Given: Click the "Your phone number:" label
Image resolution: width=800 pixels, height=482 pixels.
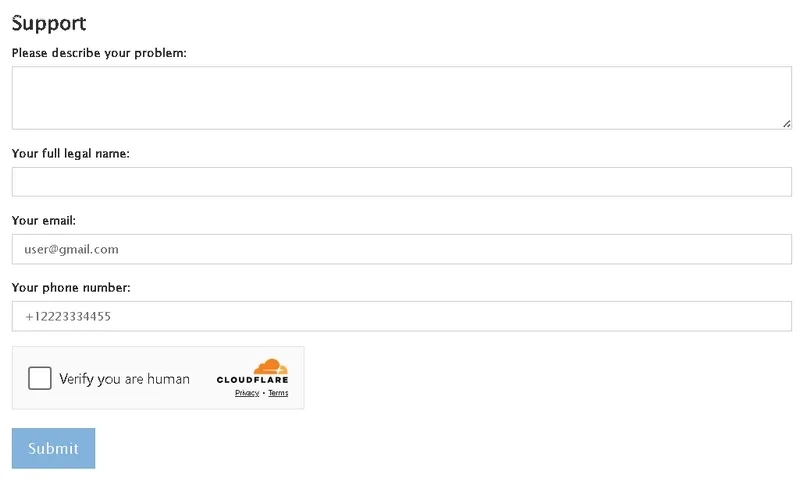Looking at the screenshot, I should pyautogui.click(x=71, y=288).
